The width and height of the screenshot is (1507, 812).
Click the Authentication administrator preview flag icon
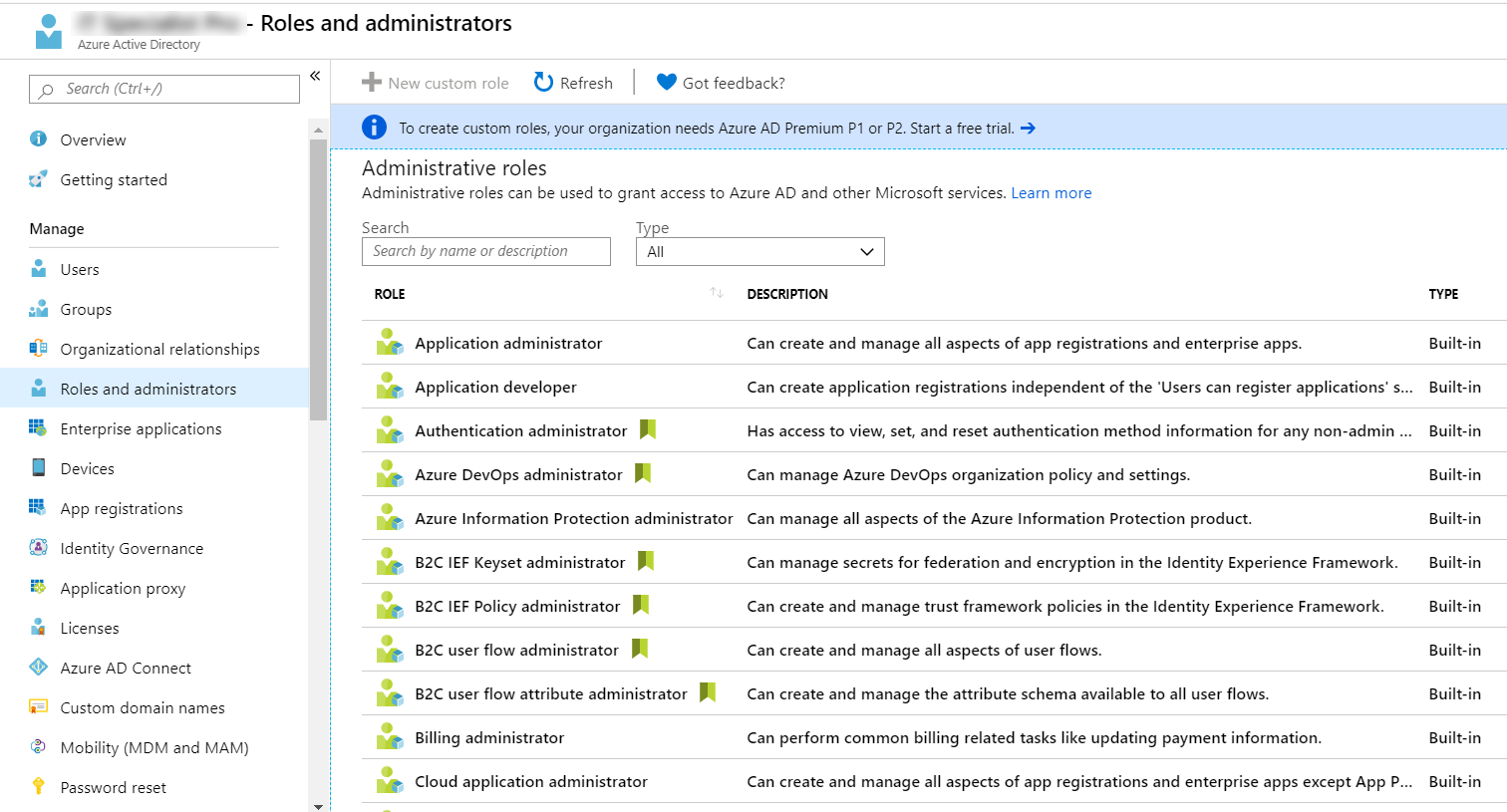click(x=648, y=429)
